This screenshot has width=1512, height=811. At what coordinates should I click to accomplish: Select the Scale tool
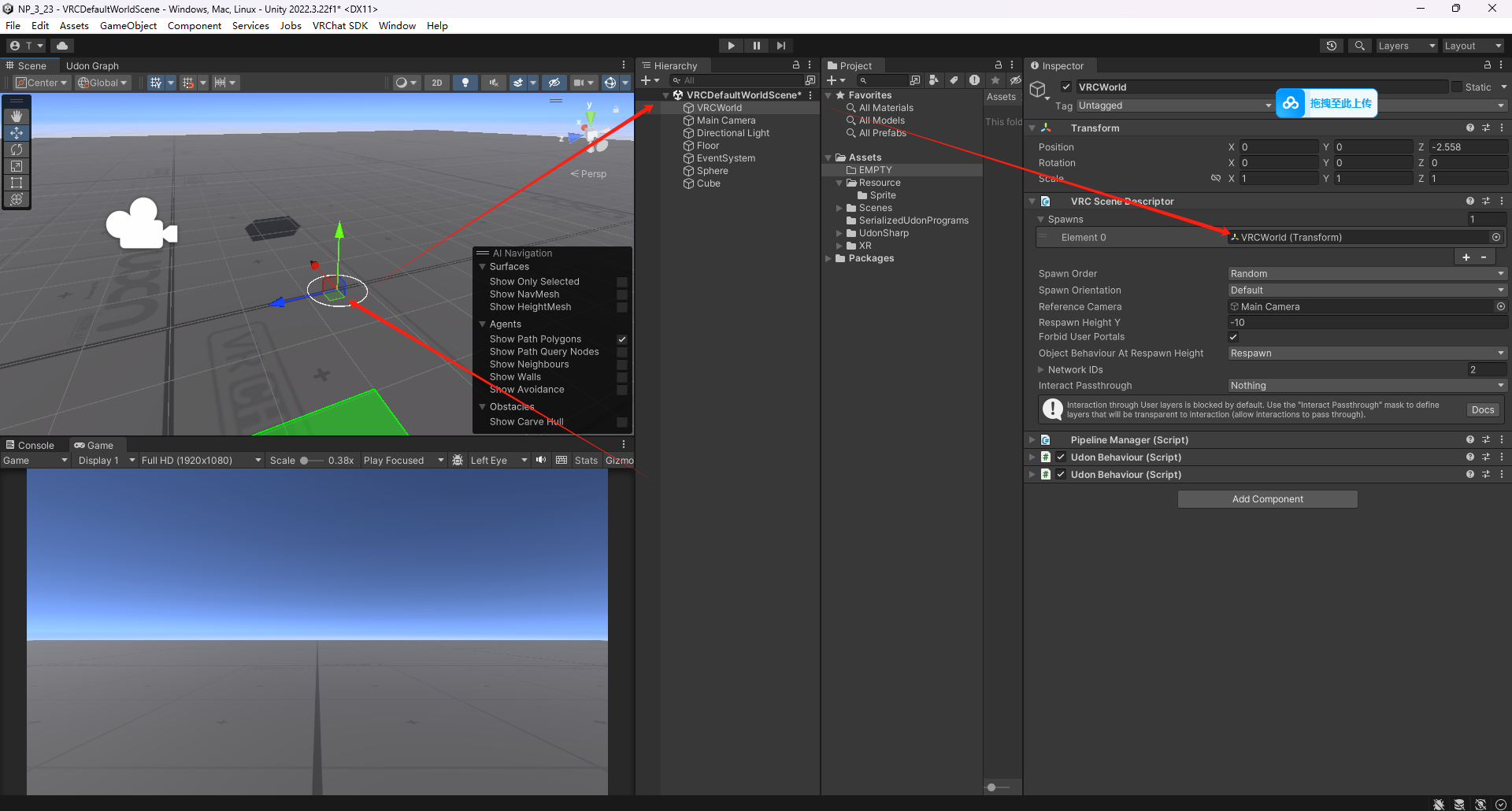[x=17, y=166]
